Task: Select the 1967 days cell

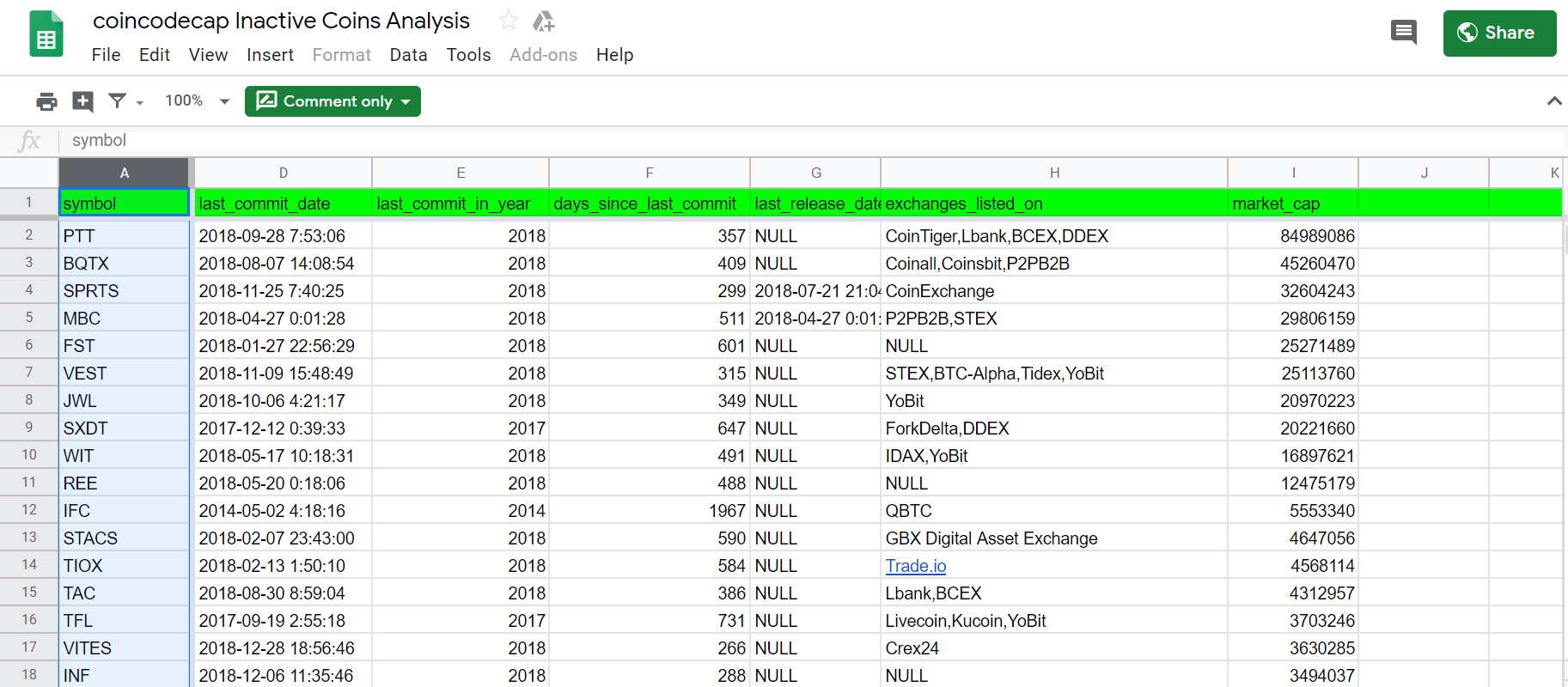Action: tap(650, 510)
